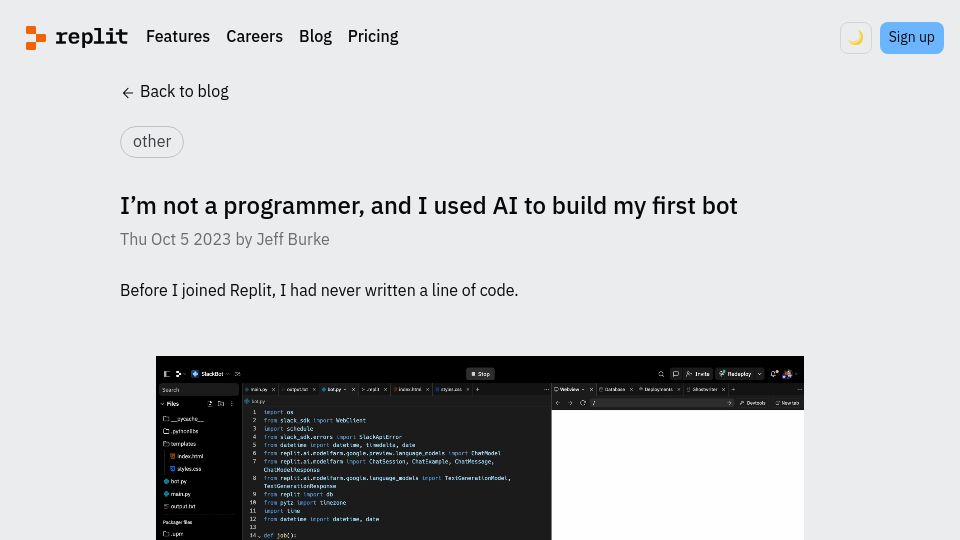This screenshot has width=960, height=540.
Task: Go to the Blog section
Action: pos(315,37)
